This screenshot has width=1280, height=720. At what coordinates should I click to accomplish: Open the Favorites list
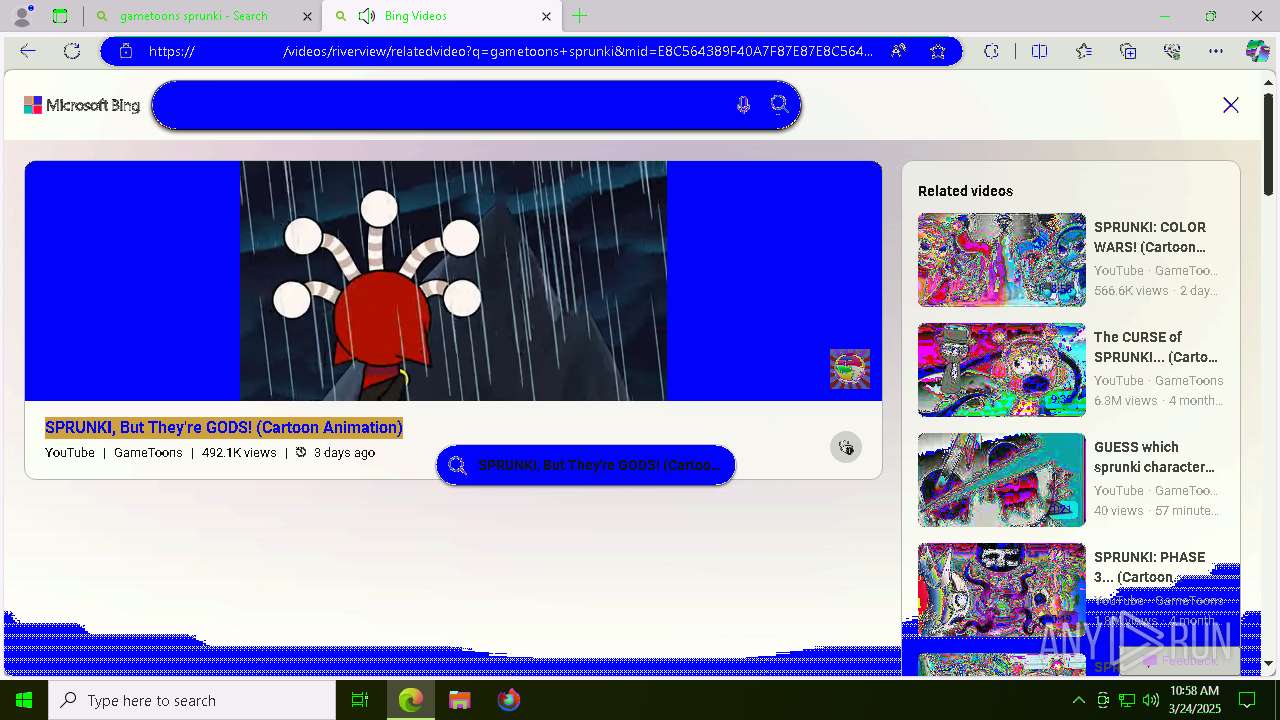pyautogui.click(x=1084, y=51)
